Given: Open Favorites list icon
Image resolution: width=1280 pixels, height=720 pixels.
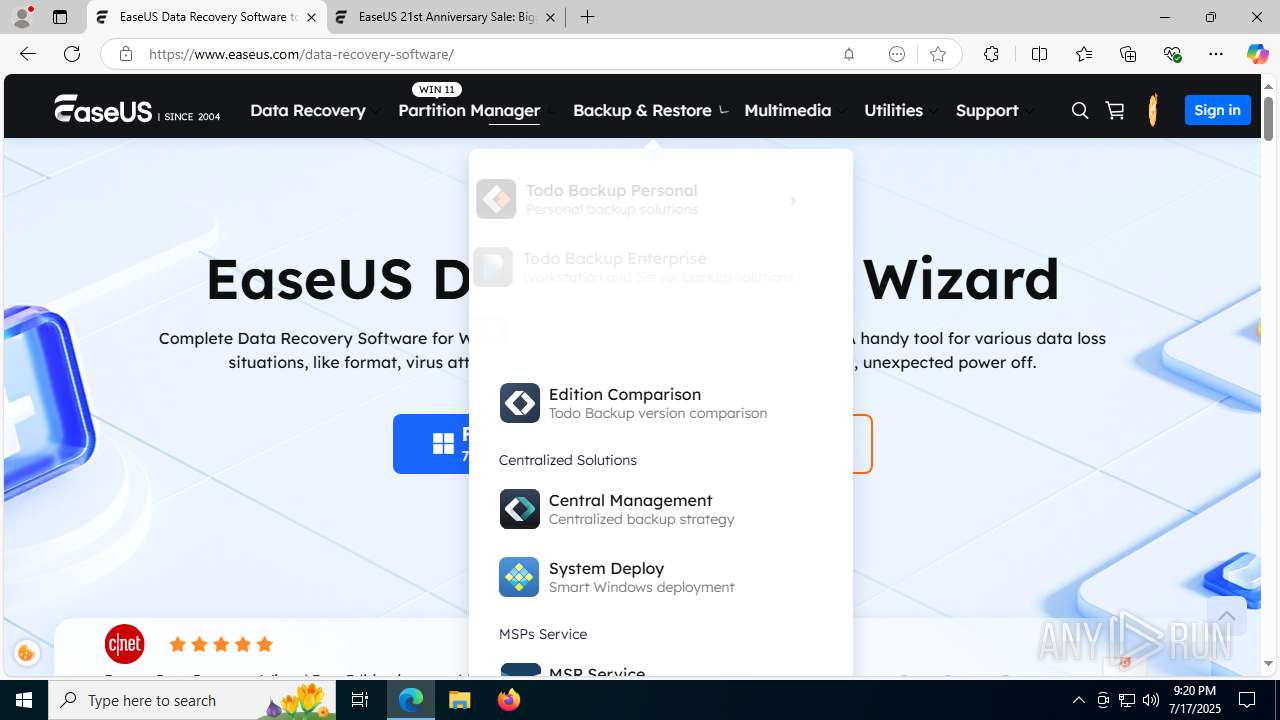Looking at the screenshot, I should pyautogui.click(x=1084, y=54).
